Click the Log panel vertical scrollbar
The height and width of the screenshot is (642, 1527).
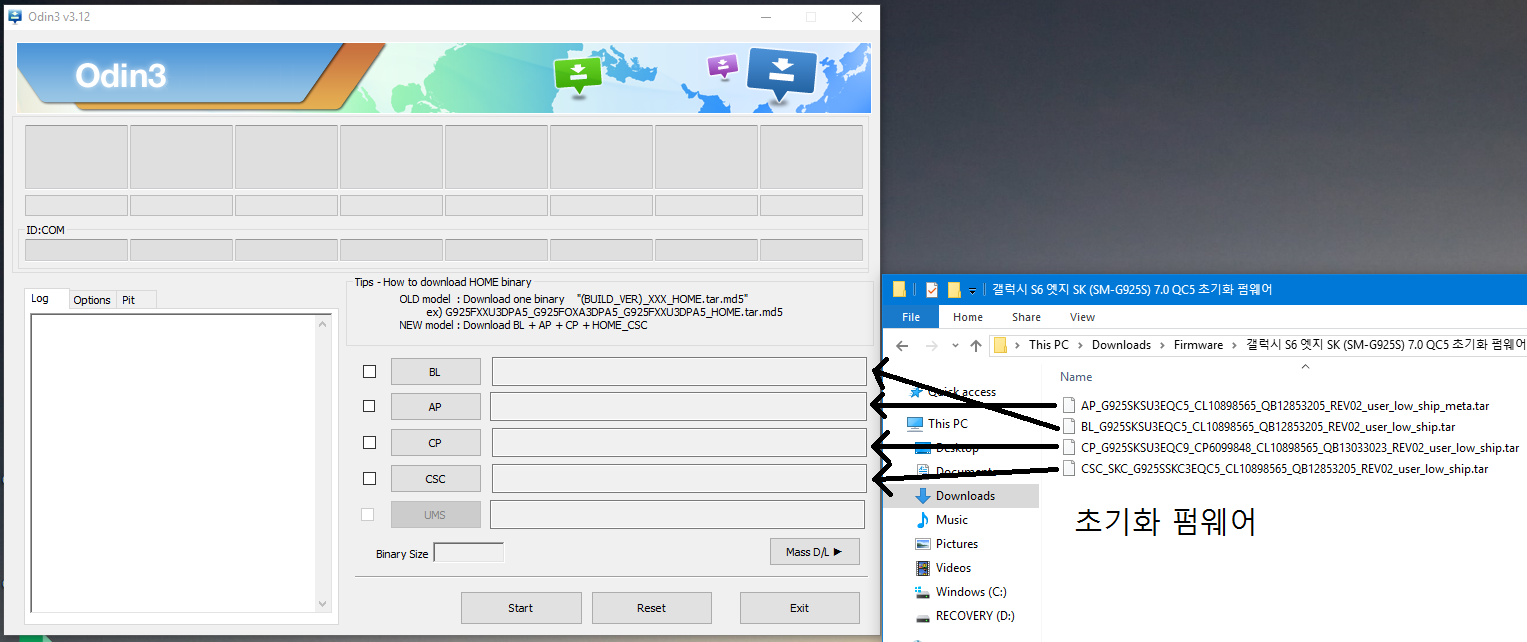tap(322, 462)
